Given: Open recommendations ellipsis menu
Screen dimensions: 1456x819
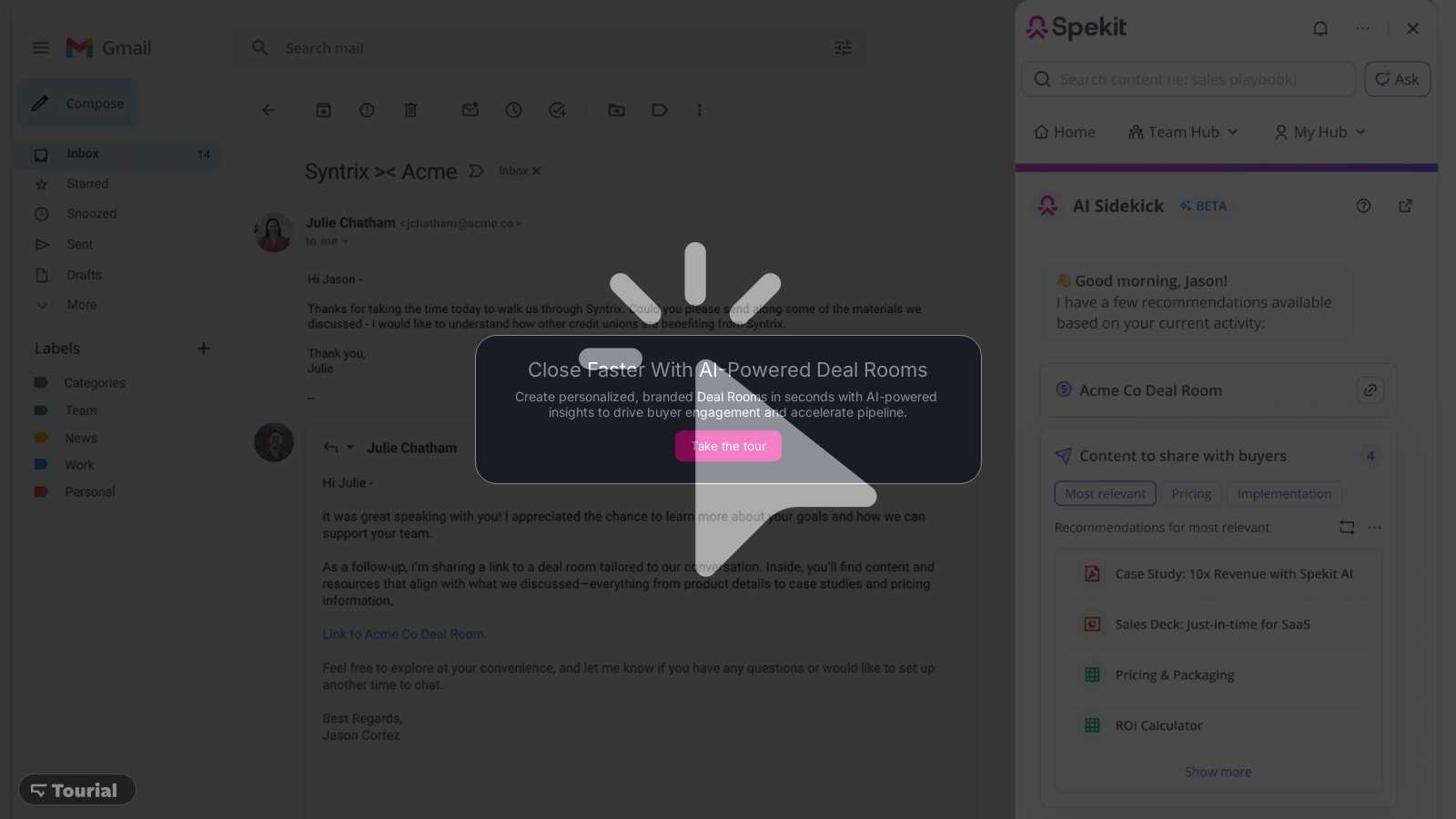Looking at the screenshot, I should (x=1374, y=527).
